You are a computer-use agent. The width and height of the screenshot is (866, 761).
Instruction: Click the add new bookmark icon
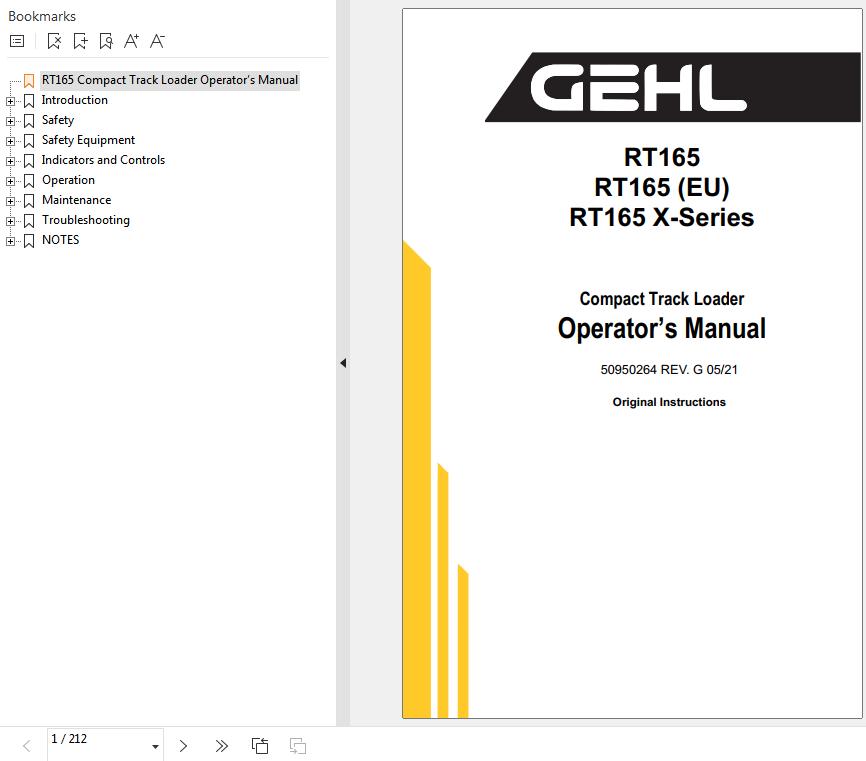[80, 41]
